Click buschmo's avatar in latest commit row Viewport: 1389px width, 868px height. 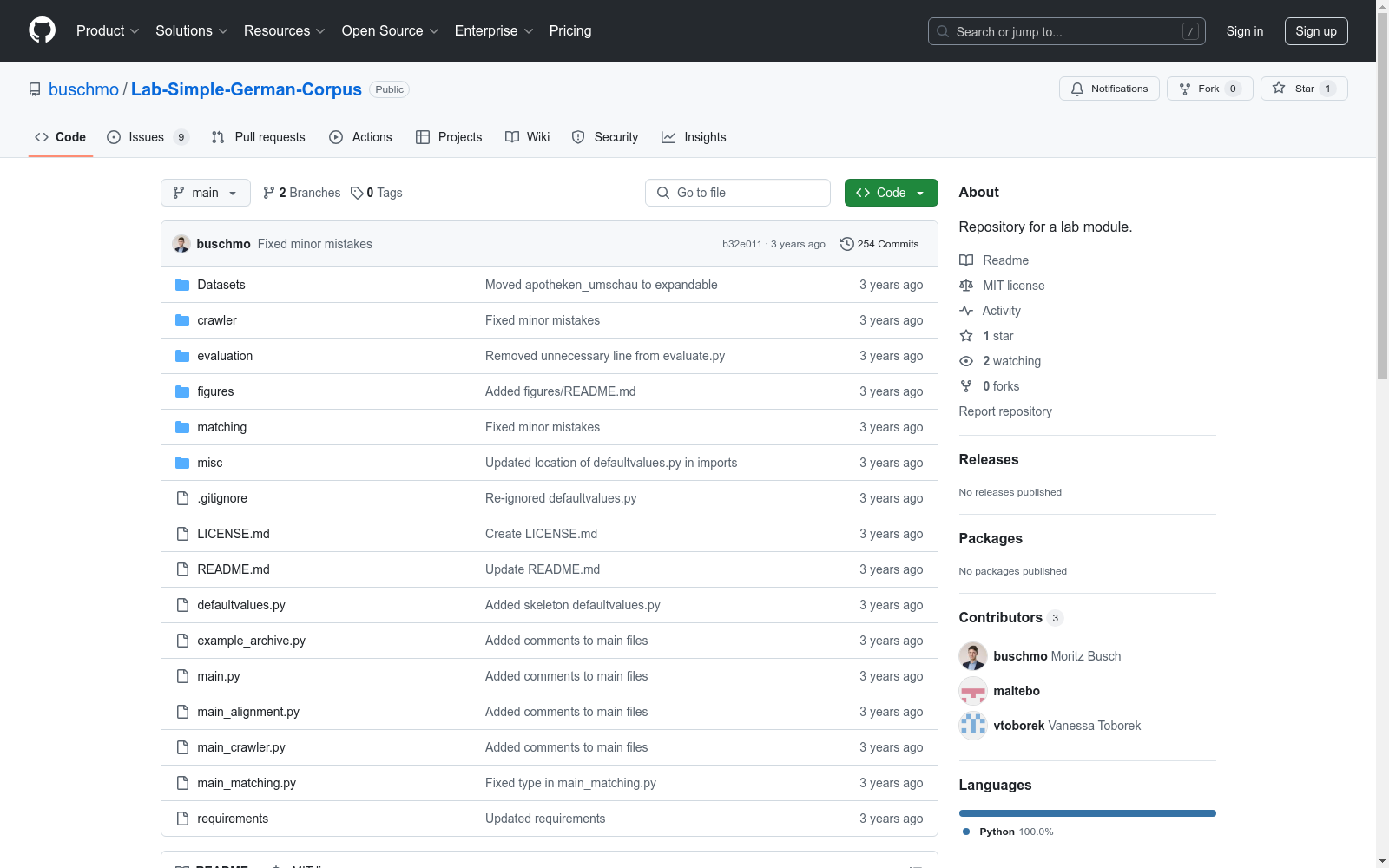[x=181, y=244]
